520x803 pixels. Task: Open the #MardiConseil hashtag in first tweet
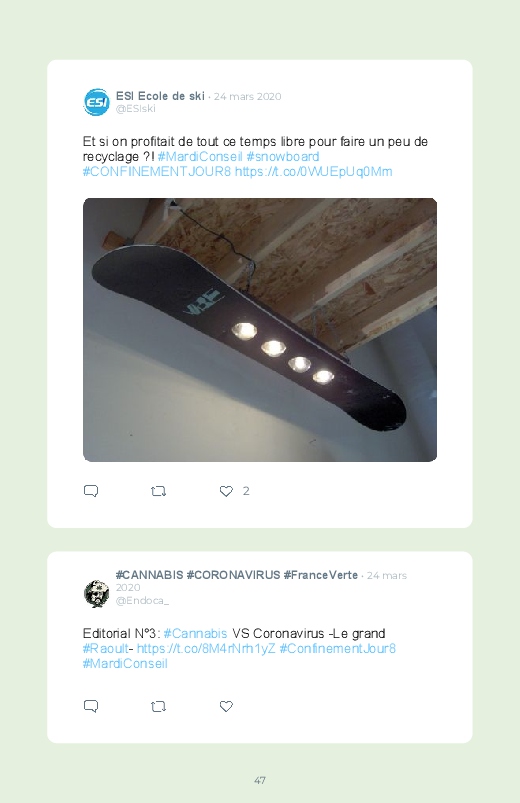pyautogui.click(x=200, y=156)
